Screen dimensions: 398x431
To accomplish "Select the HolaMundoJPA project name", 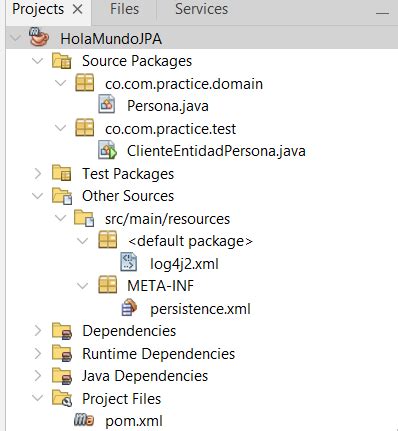I will click(111, 39).
